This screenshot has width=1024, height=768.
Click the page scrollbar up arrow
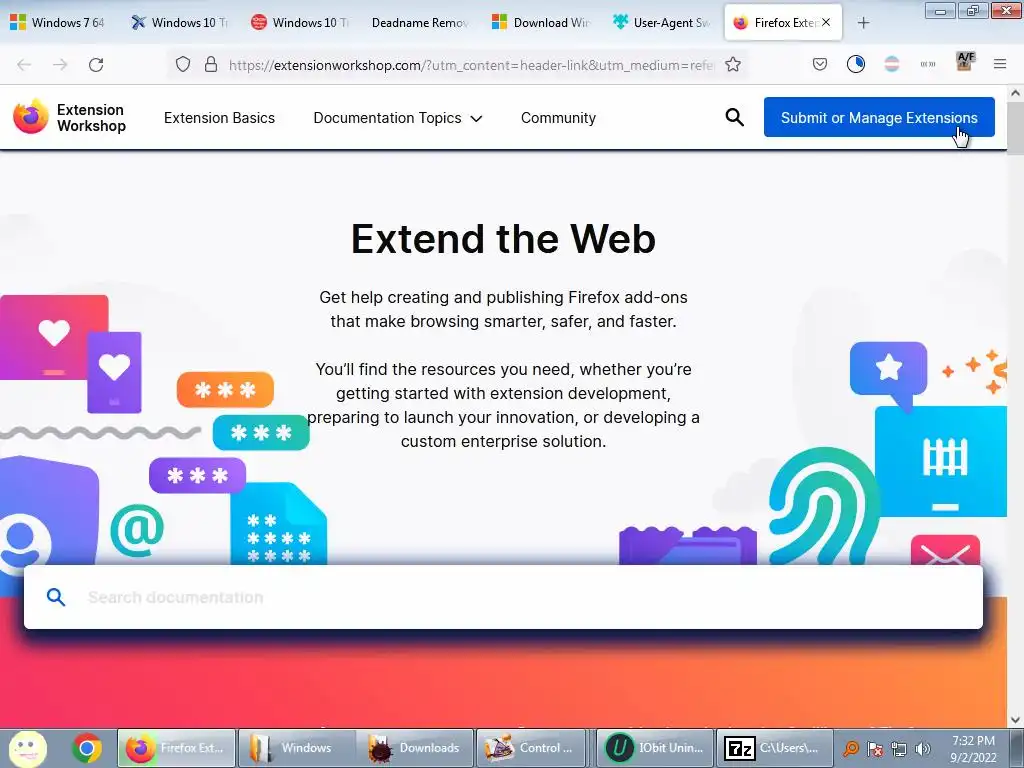pyautogui.click(x=1015, y=93)
